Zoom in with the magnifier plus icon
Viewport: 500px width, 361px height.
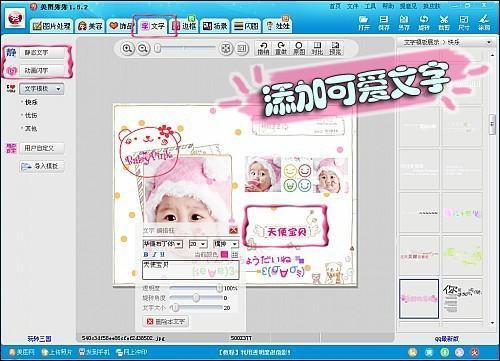click(x=127, y=49)
